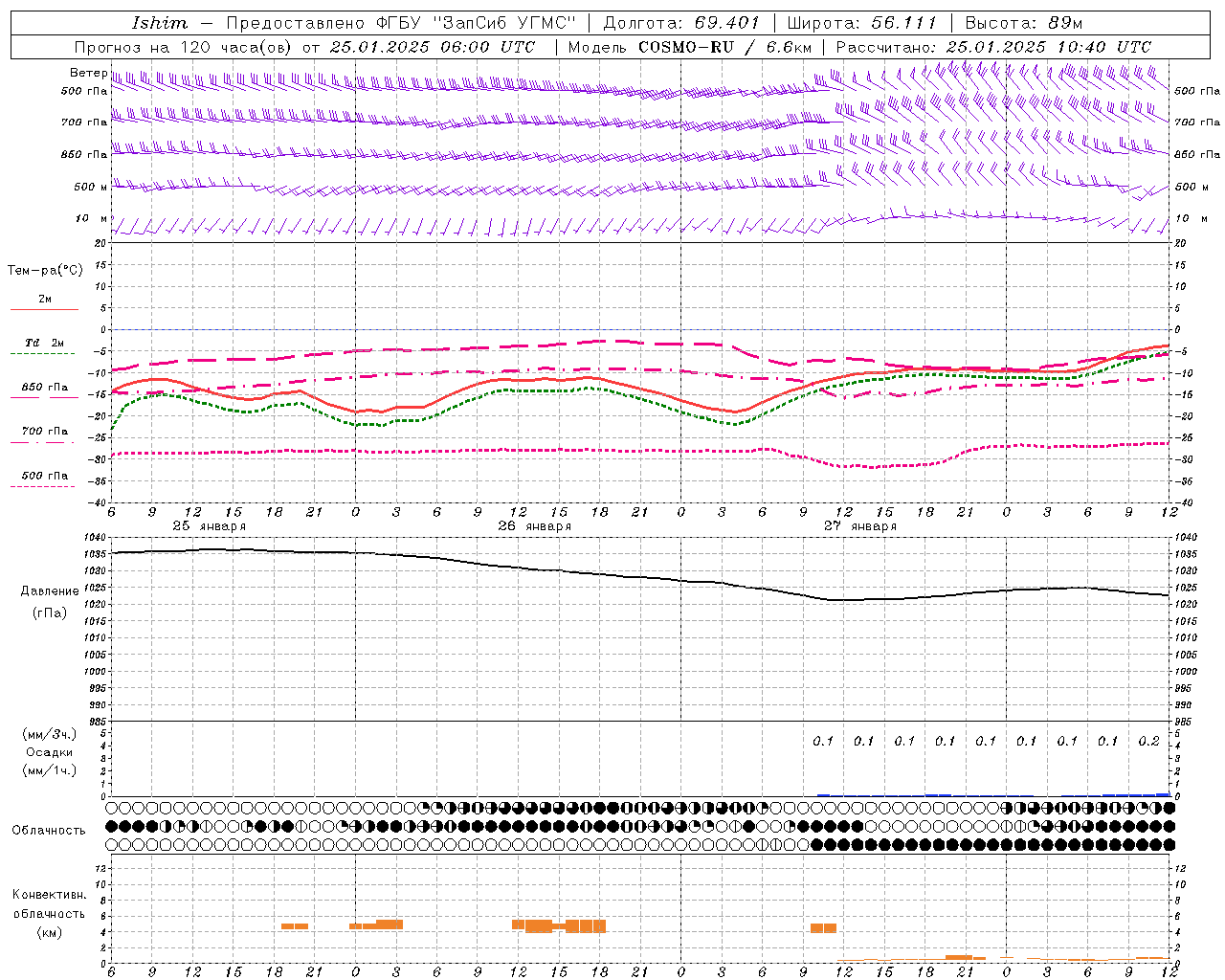Image resolution: width=1225 pixels, height=980 pixels.
Task: Click the computed time 25.01.2025 10:40 UTC
Action: click(1049, 47)
